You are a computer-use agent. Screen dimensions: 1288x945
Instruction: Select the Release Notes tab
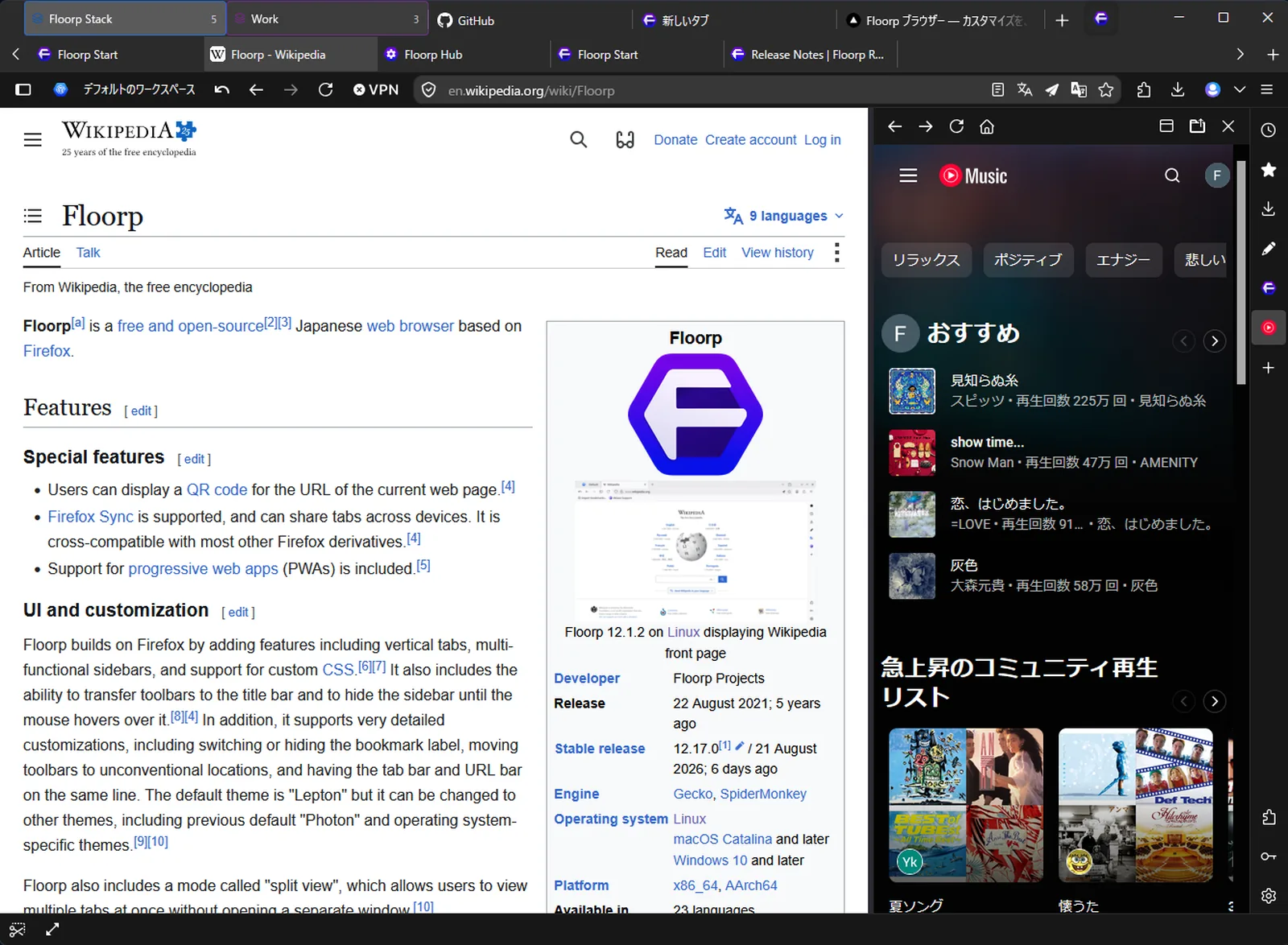(811, 55)
